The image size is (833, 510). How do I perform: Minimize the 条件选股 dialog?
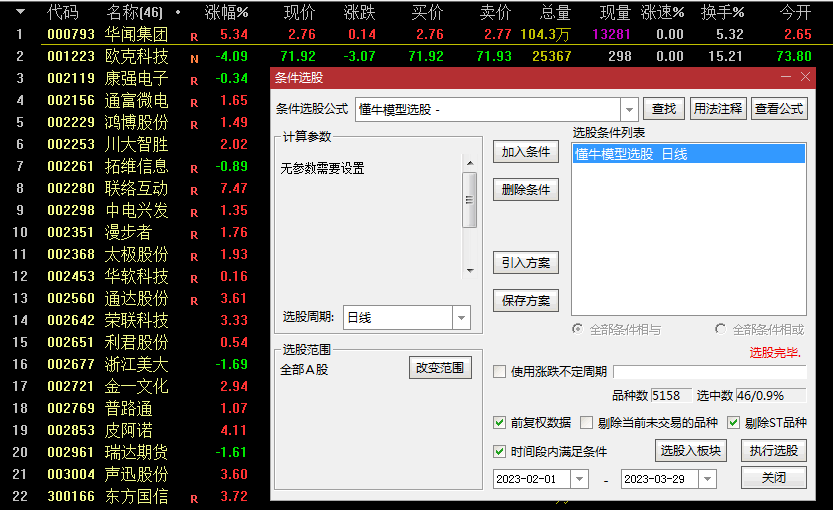pos(786,77)
